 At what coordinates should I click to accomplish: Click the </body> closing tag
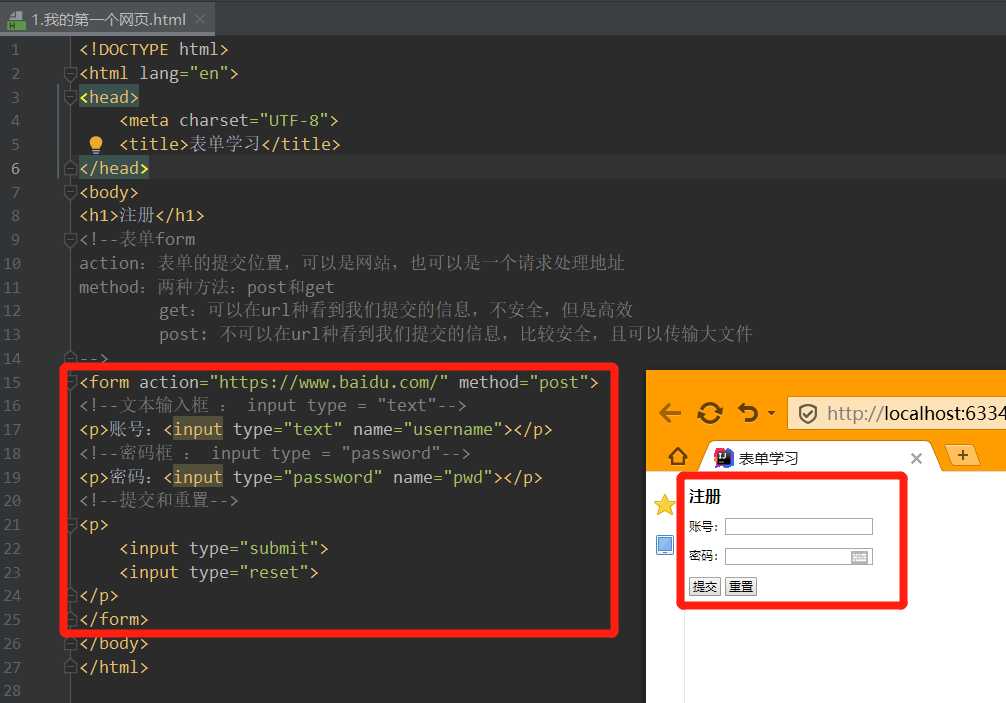[114, 644]
